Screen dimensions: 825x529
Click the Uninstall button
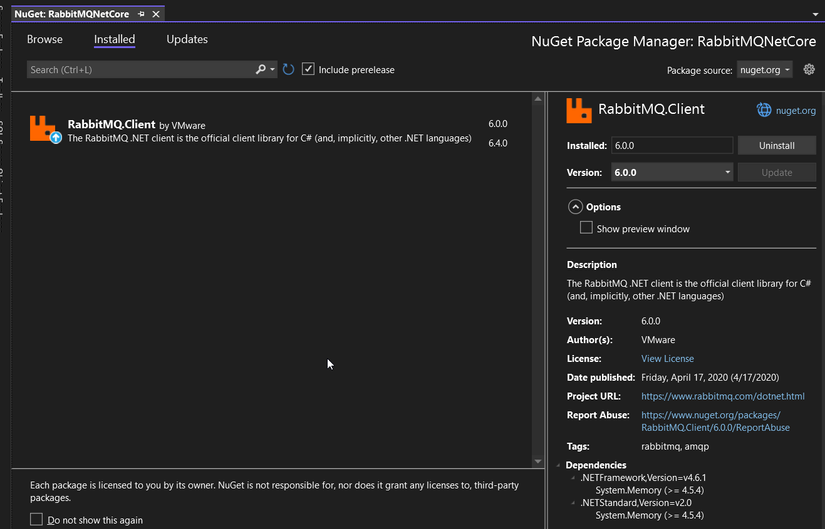tap(776, 146)
